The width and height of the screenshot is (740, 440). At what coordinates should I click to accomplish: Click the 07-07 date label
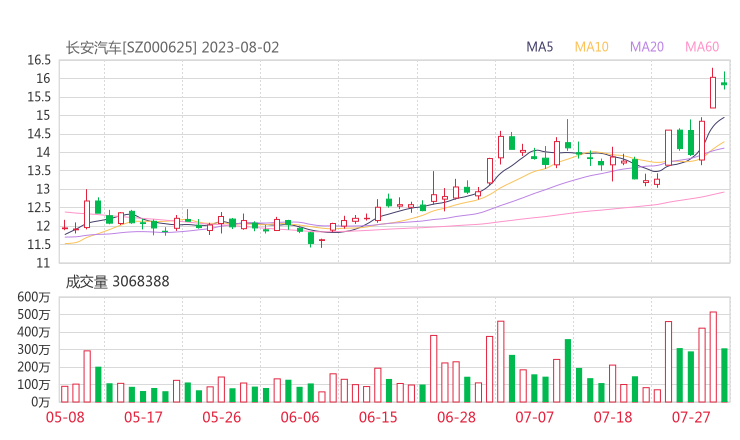(534, 417)
